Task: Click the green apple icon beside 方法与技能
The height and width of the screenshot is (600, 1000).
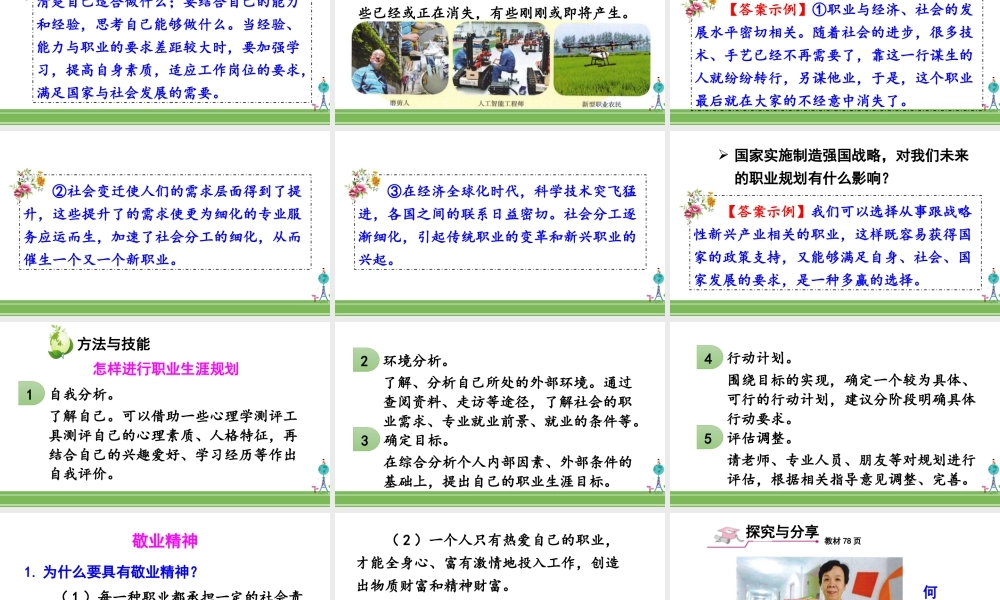Action: 60,343
